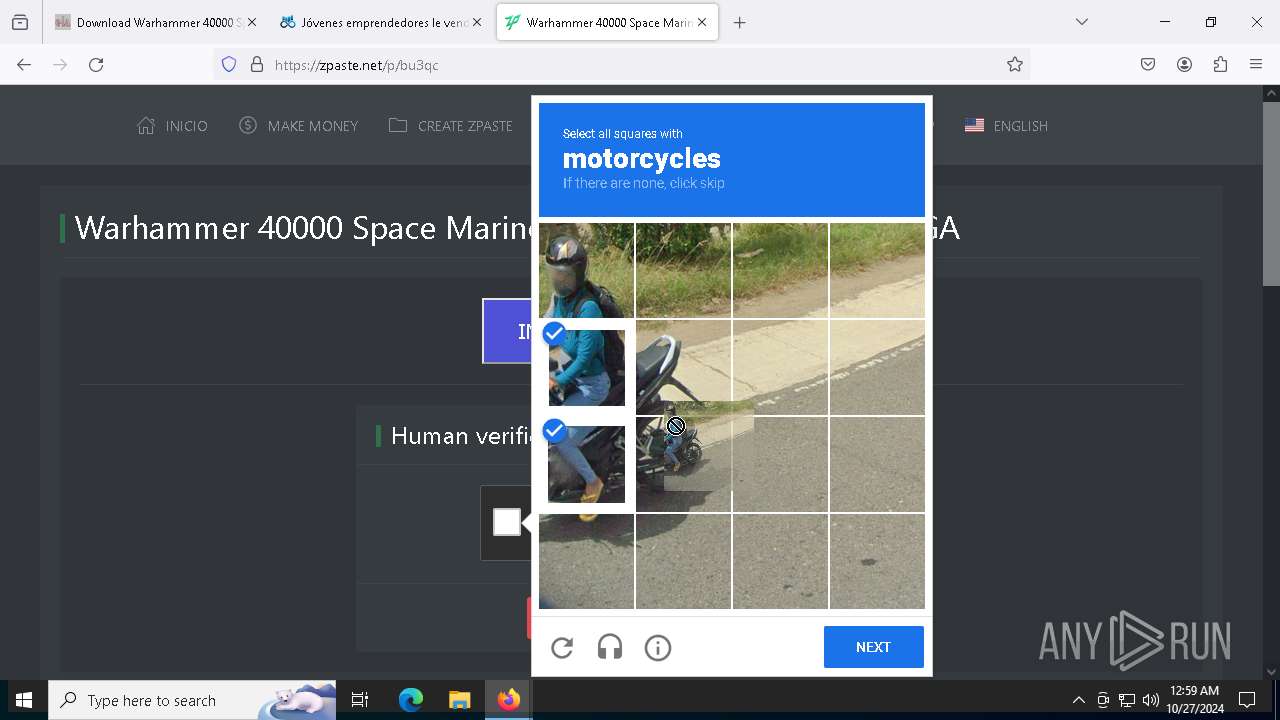
Task: Open the Extensions panel
Action: pos(1220,64)
